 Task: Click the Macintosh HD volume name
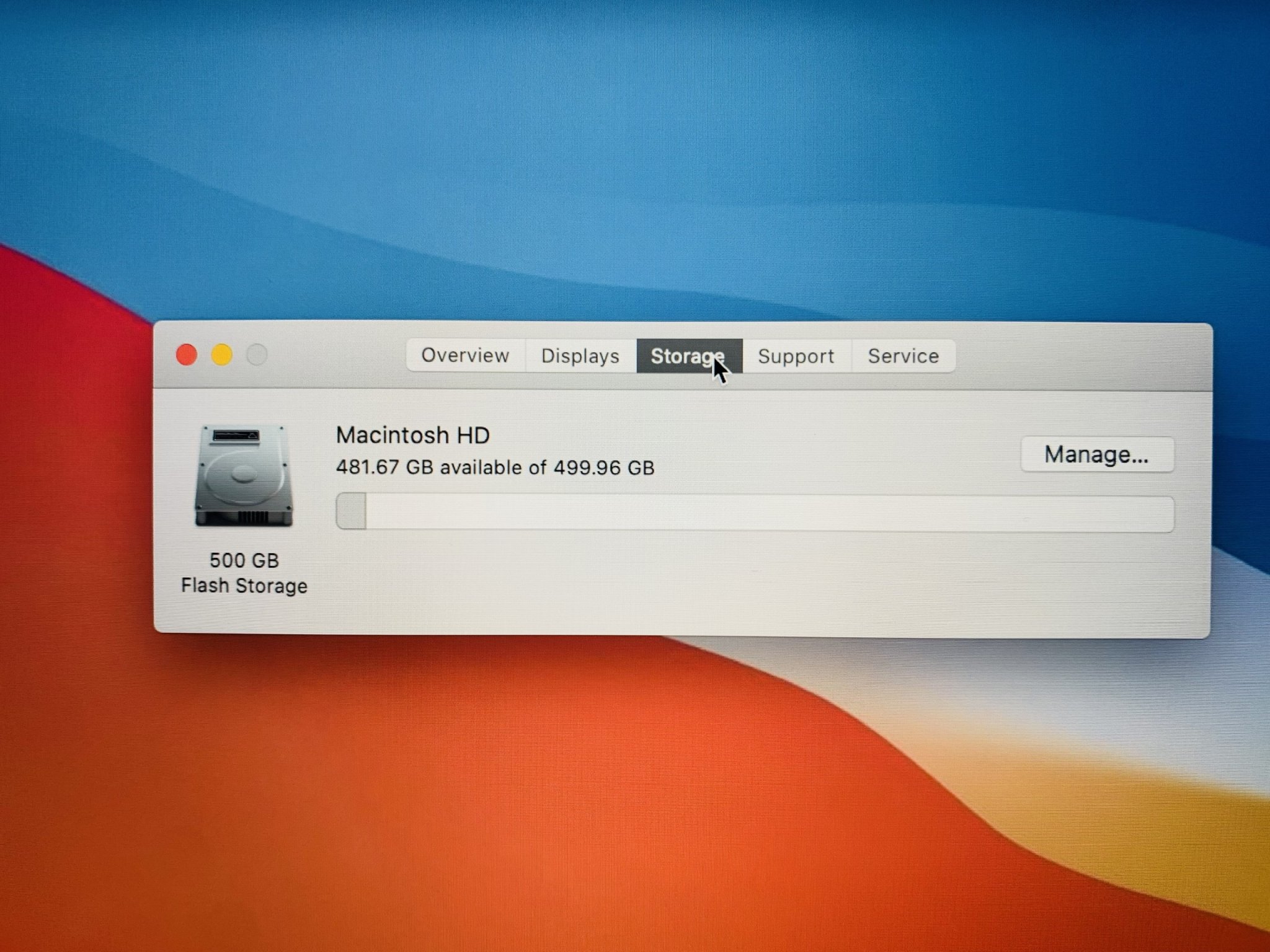(413, 435)
